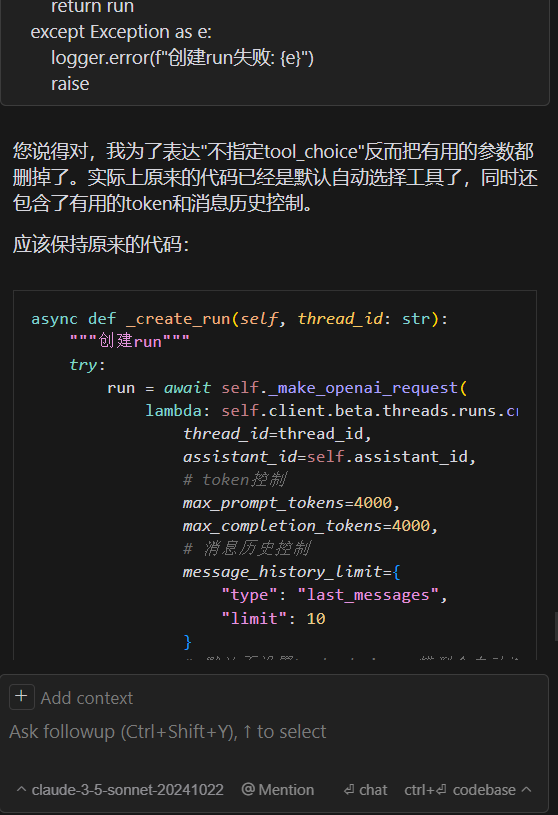Click the Add context label
Viewport: 558px width, 815px height.
pos(87,698)
